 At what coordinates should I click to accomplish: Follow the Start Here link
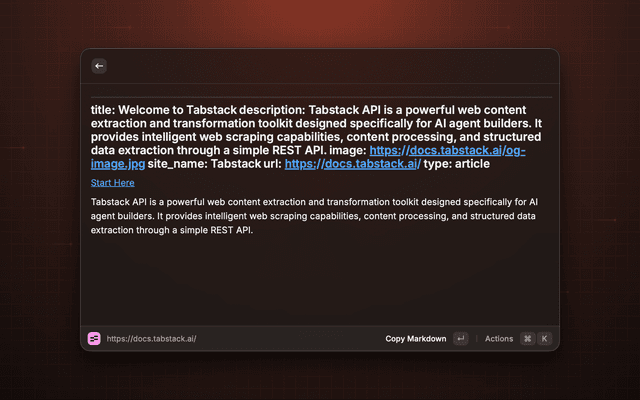pos(113,183)
